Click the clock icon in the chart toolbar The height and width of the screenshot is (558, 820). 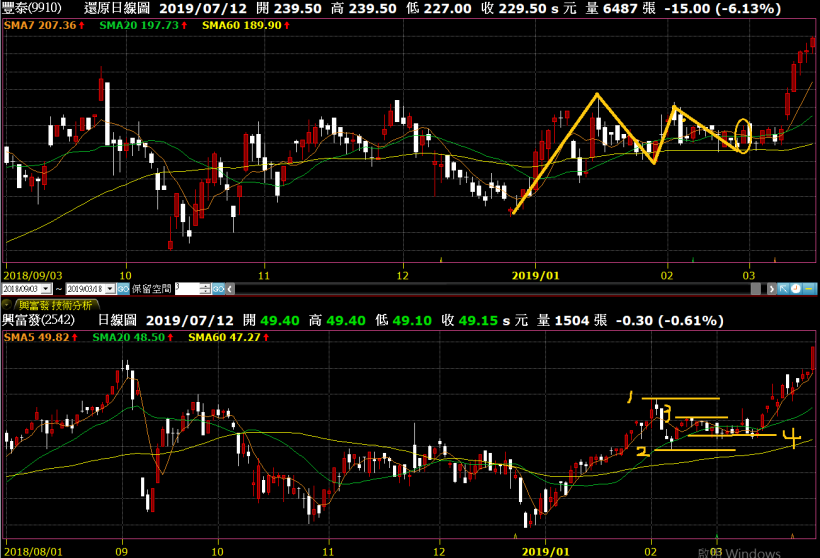(x=795, y=289)
